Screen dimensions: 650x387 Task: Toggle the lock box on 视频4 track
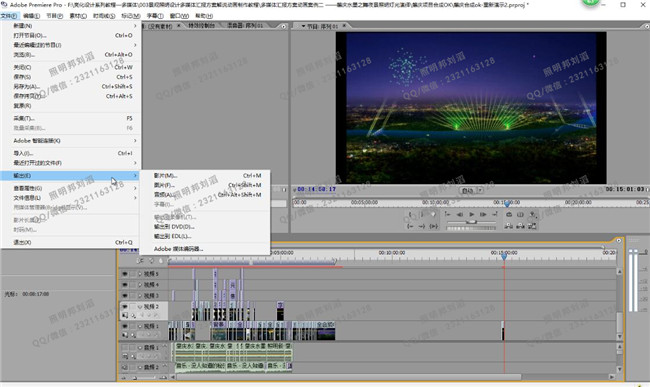pos(132,285)
